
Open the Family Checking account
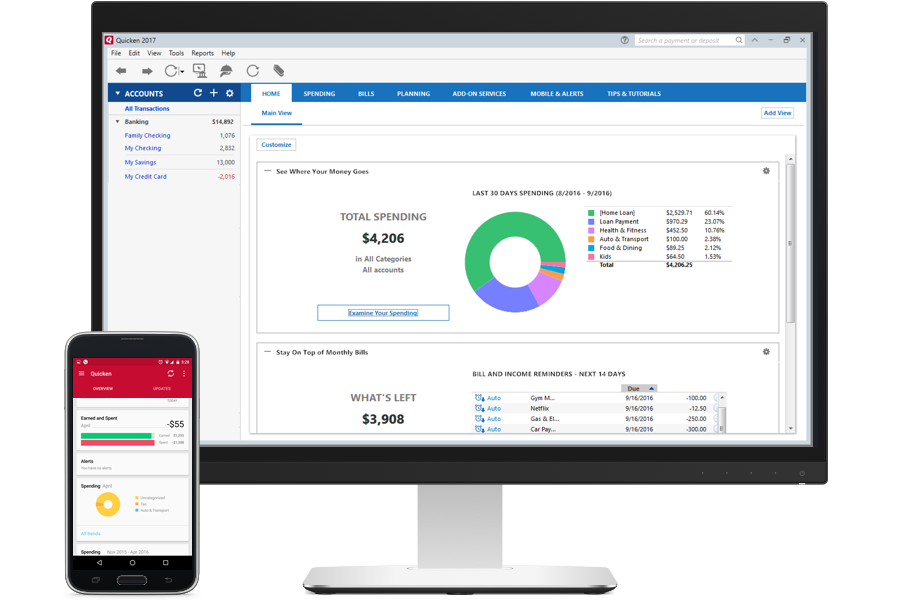(x=147, y=135)
